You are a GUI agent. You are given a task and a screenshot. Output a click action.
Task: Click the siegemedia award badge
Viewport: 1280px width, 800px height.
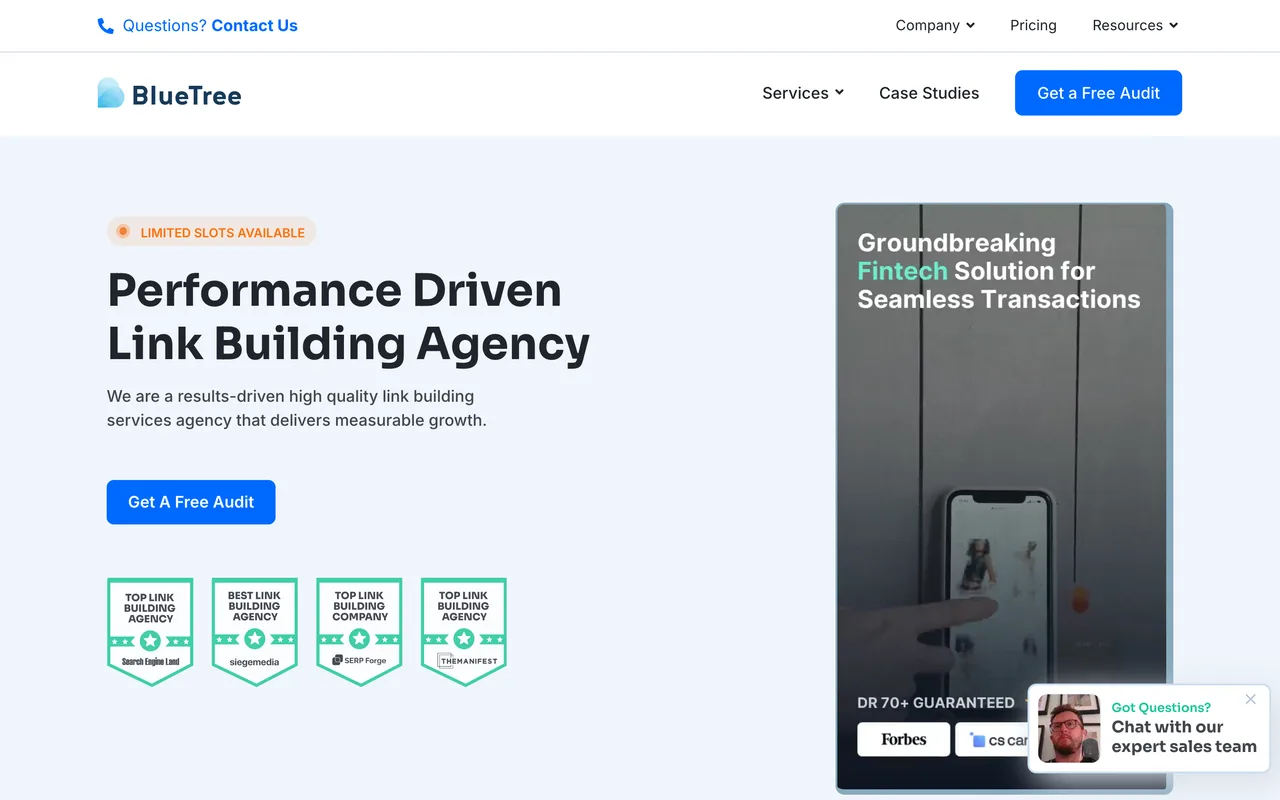[255, 632]
